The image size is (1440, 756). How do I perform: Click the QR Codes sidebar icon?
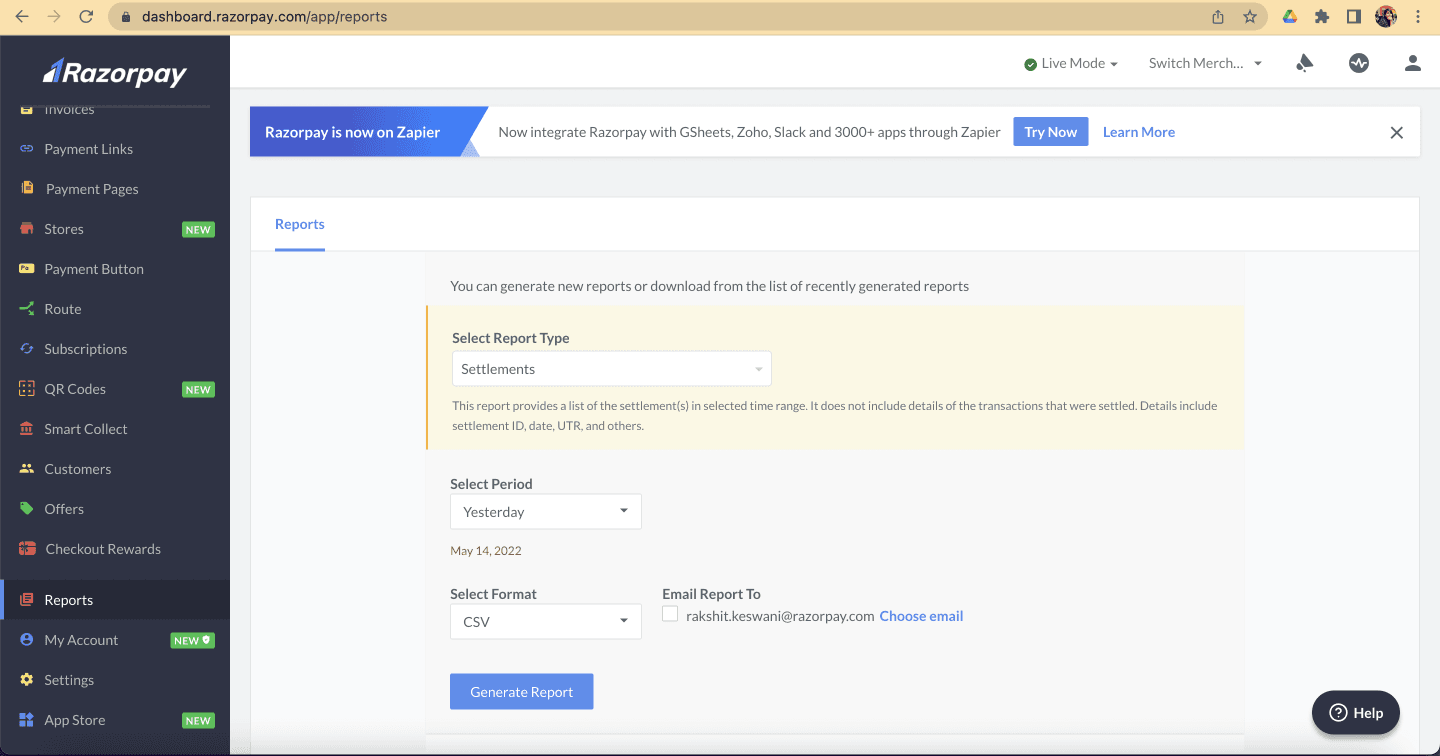point(27,389)
